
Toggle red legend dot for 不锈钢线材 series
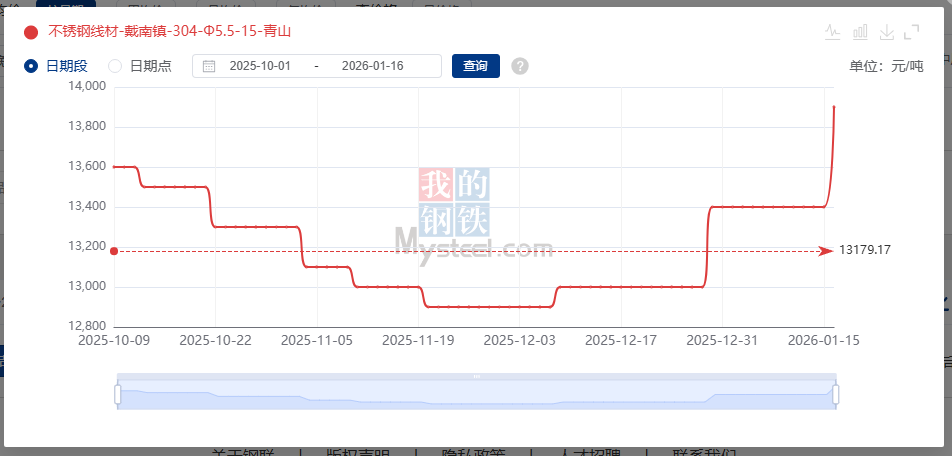[x=31, y=32]
